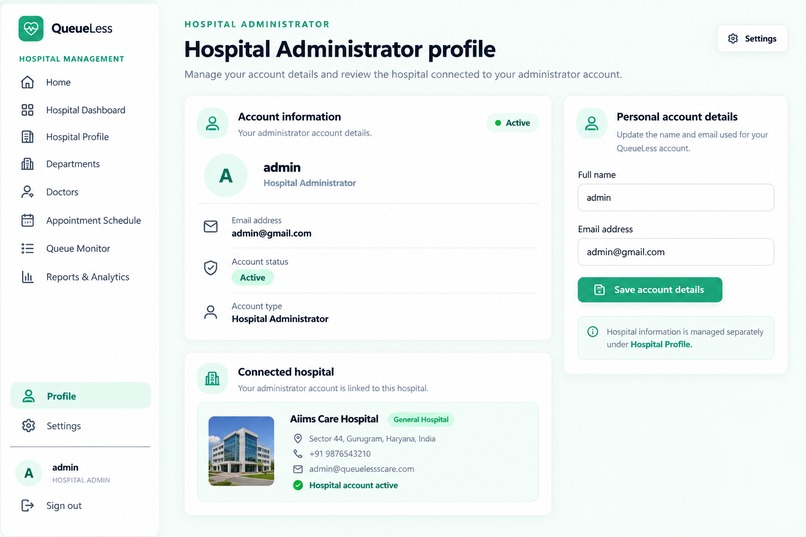Click the Account information person icon

212,123
